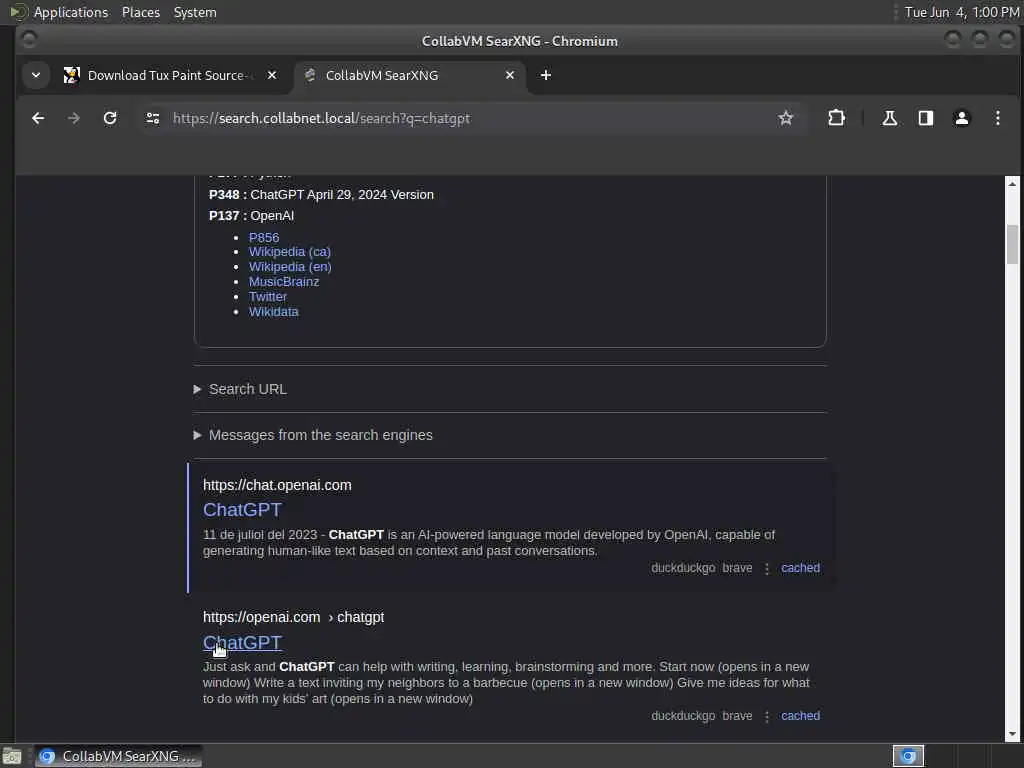1024x768 pixels.
Task: Open the MusicBrainz link
Action: 284,281
